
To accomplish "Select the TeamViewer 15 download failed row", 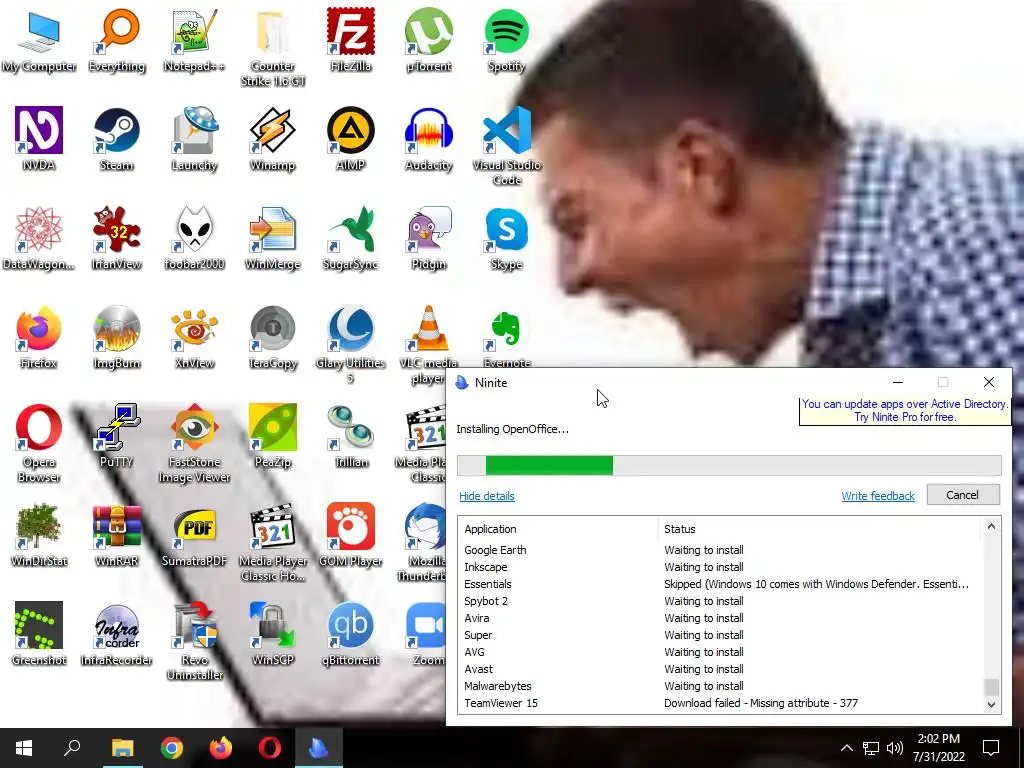I will pyautogui.click(x=720, y=703).
